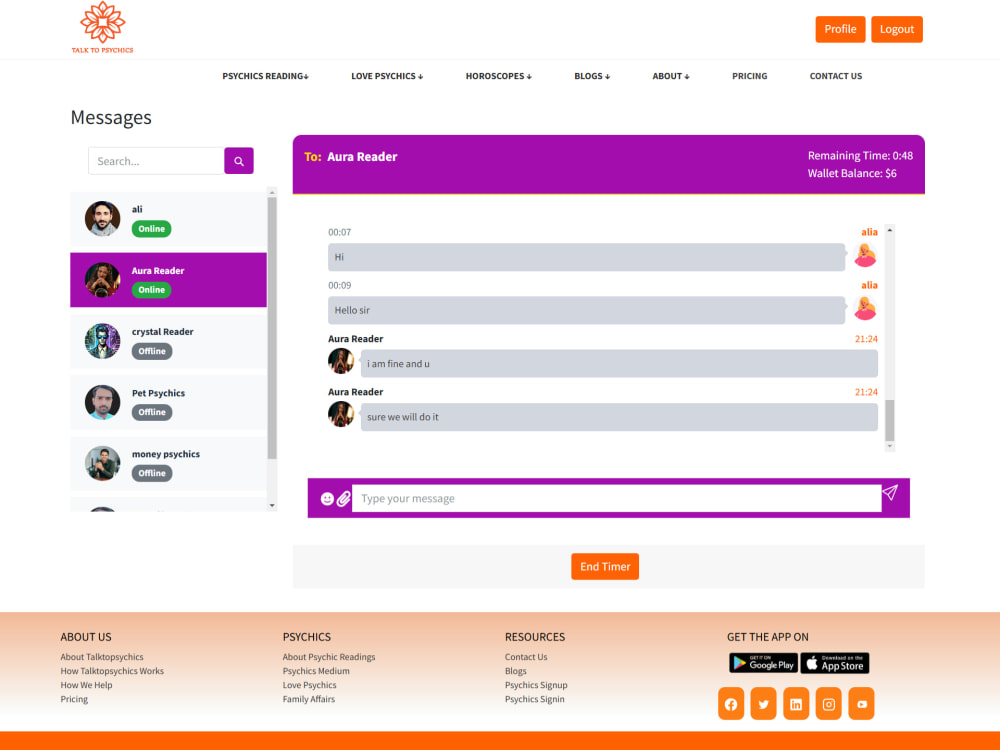Click the magnifier search button
Viewport: 1000px width, 750px height.
tap(239, 161)
